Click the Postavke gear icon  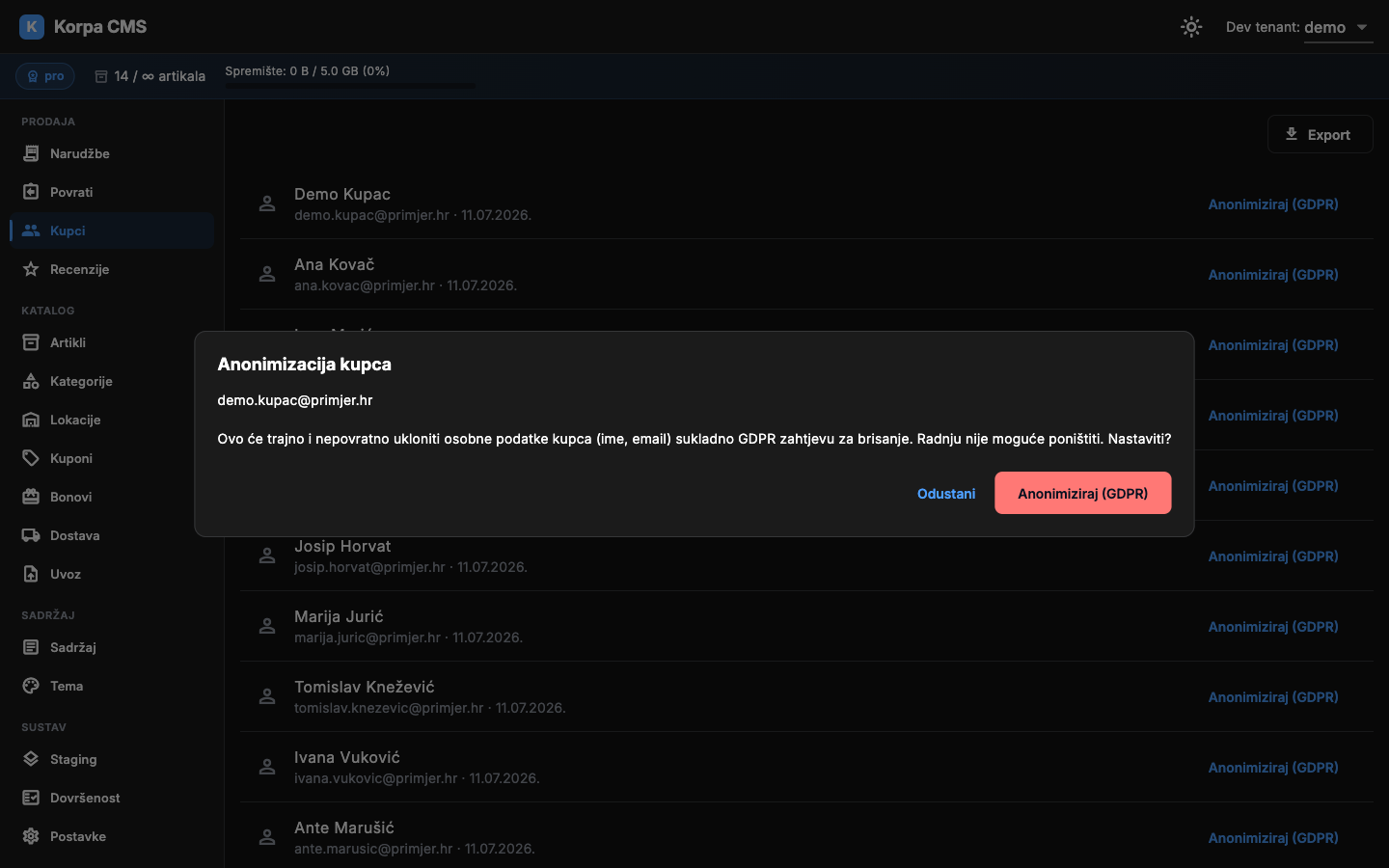(x=31, y=836)
